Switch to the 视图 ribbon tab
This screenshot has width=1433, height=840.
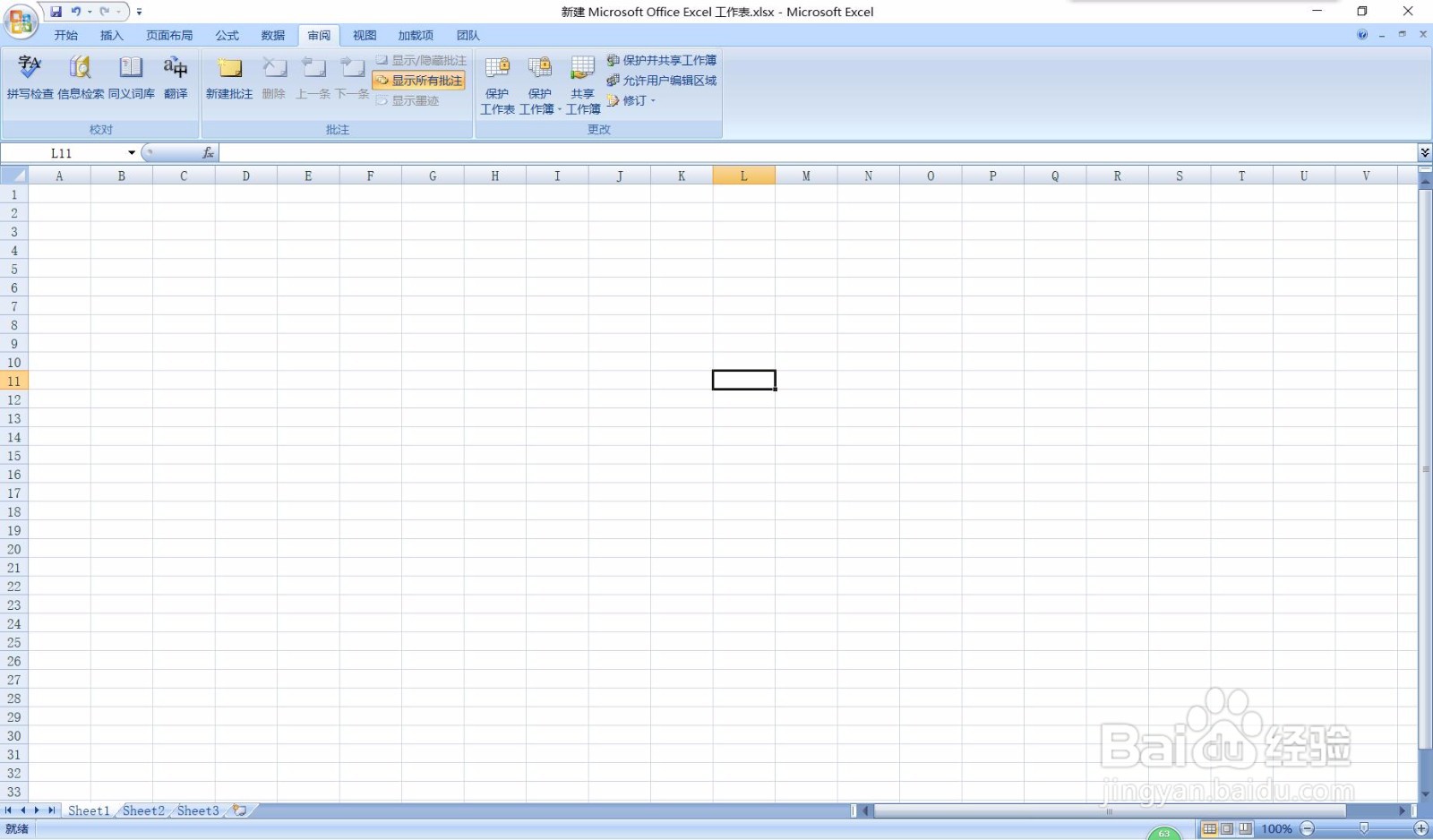(x=365, y=35)
